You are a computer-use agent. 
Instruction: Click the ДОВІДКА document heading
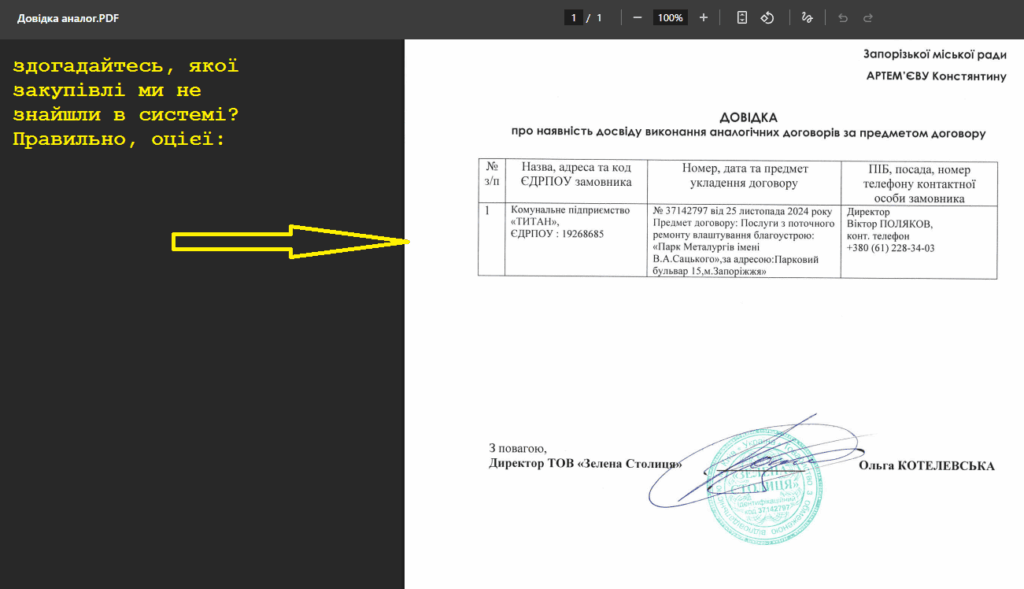(747, 117)
